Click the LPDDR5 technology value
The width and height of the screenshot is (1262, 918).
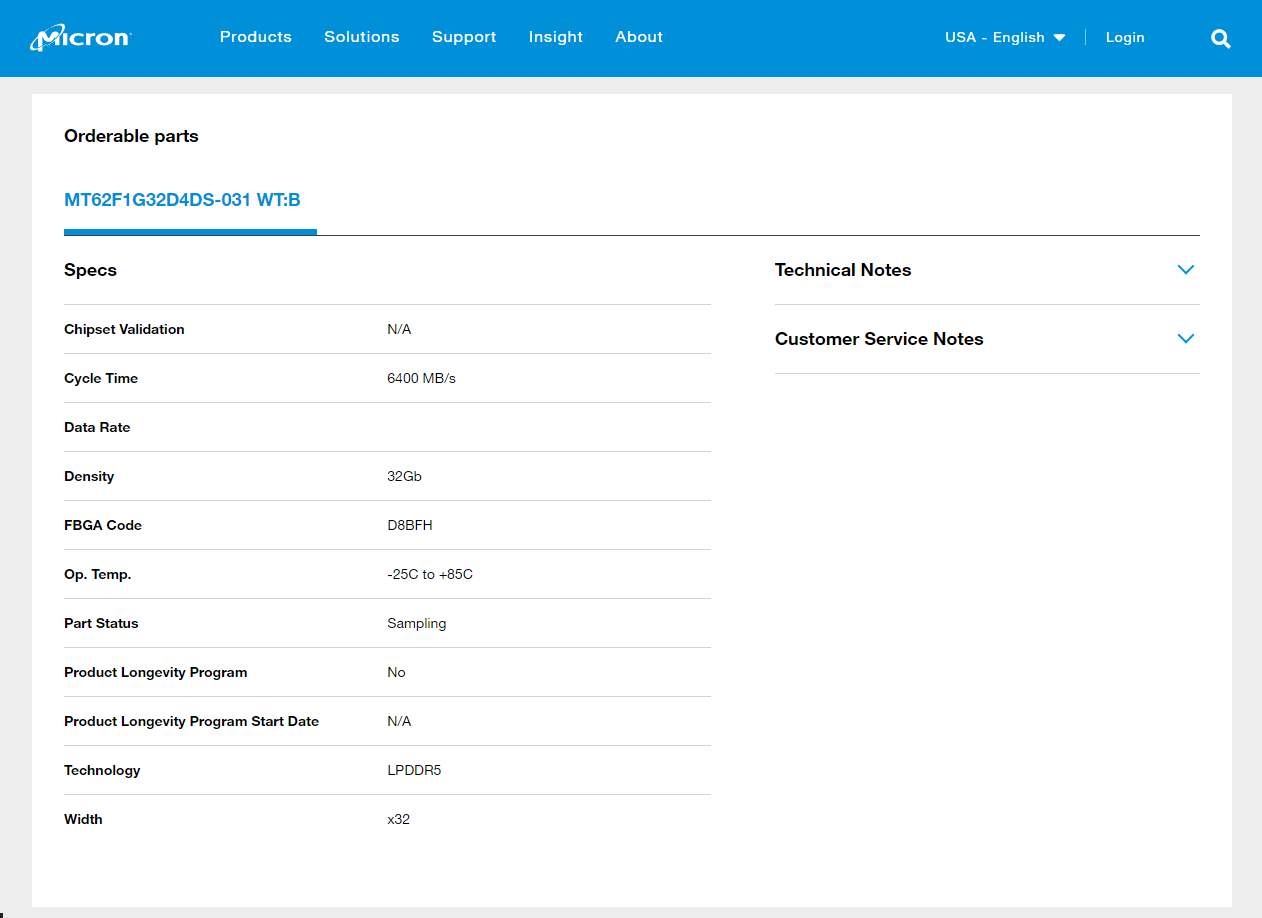414,770
